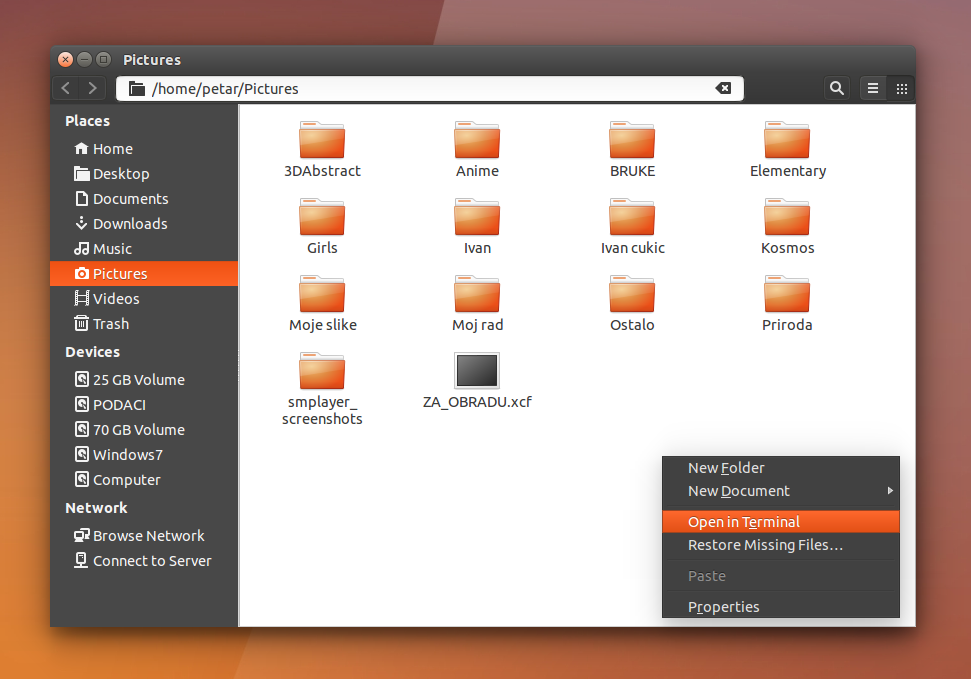Click the back navigation arrow

click(65, 88)
